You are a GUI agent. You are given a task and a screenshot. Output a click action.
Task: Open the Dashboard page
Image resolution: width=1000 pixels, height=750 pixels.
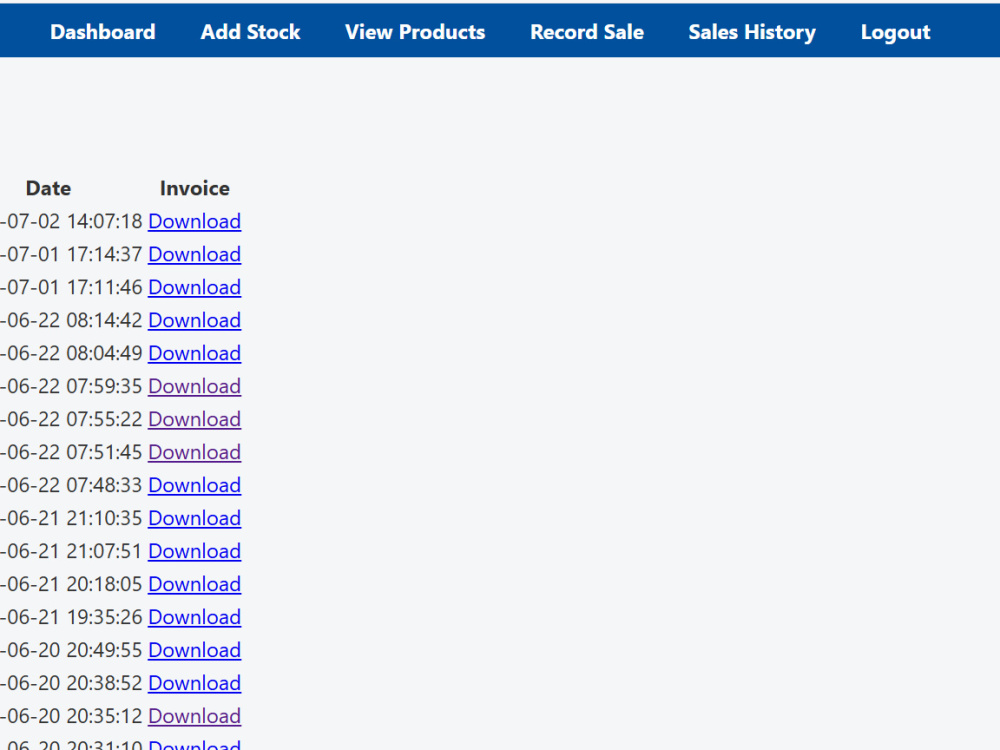(103, 32)
